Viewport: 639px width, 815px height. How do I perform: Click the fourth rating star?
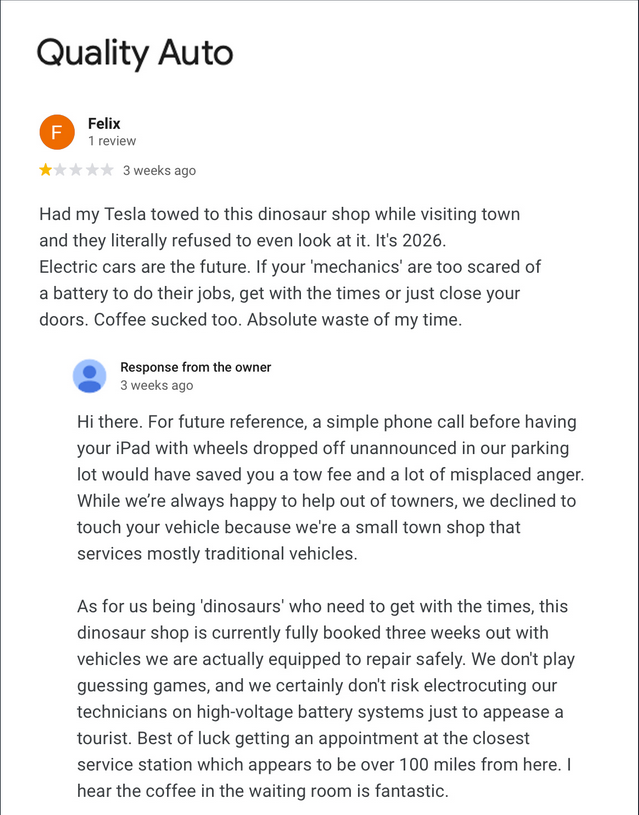tap(91, 170)
